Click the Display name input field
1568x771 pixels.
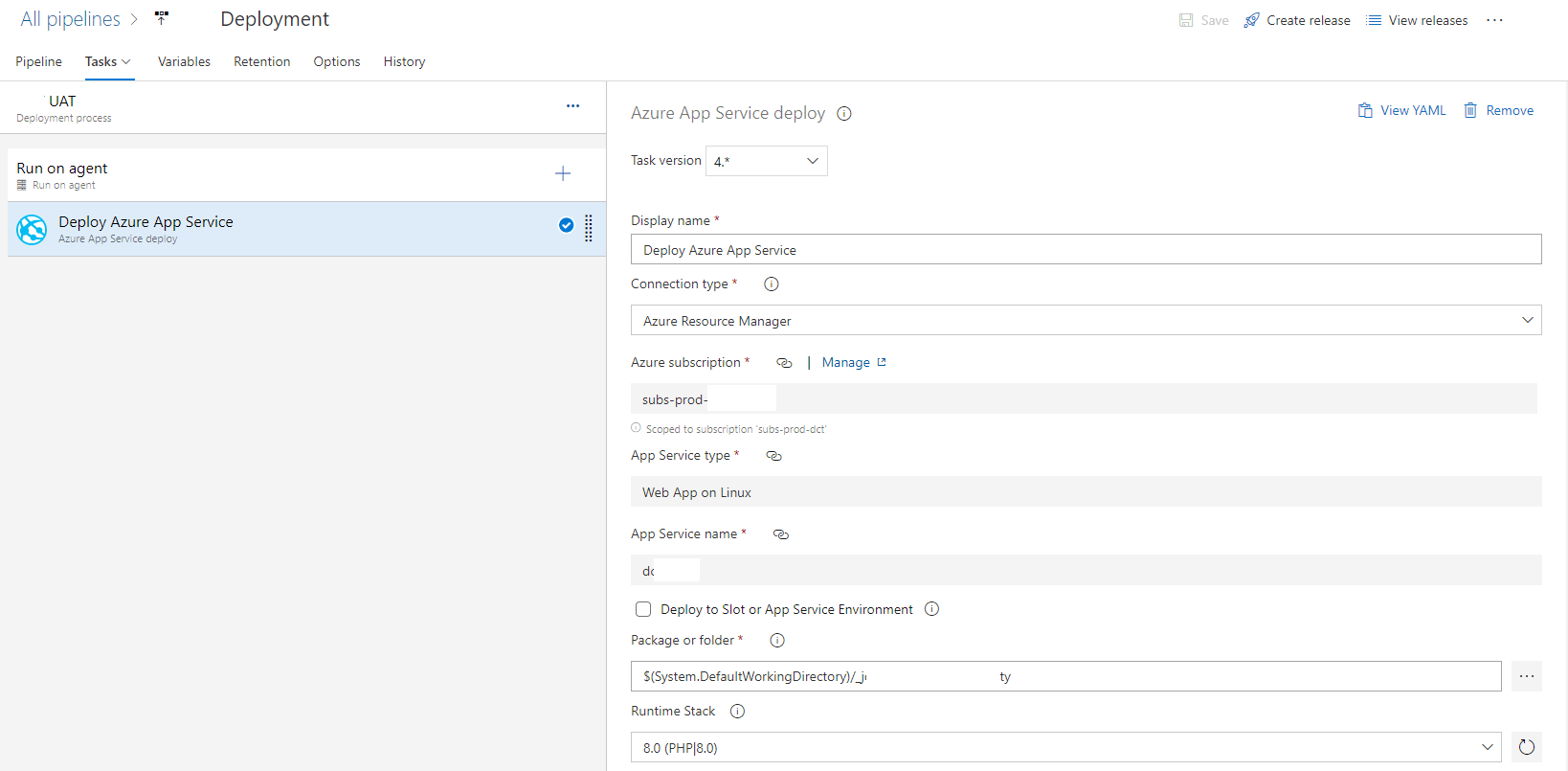[x=1086, y=249]
